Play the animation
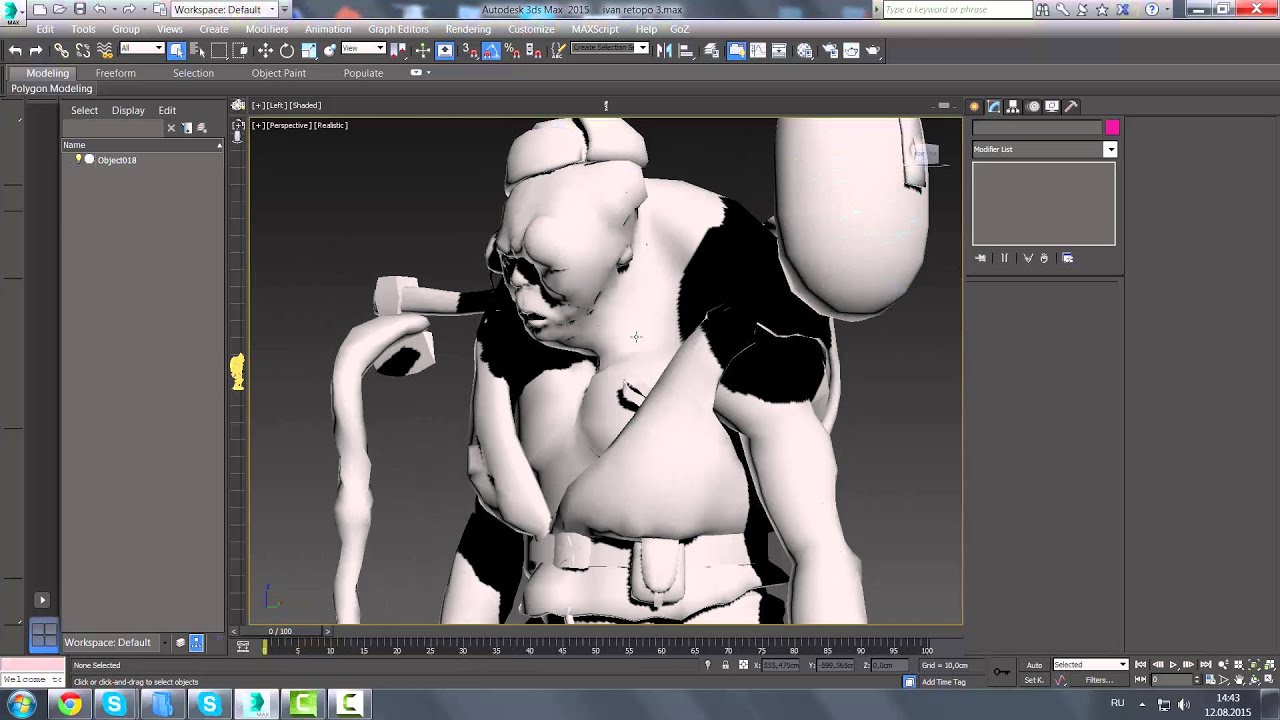This screenshot has width=1280, height=720. [x=1173, y=665]
